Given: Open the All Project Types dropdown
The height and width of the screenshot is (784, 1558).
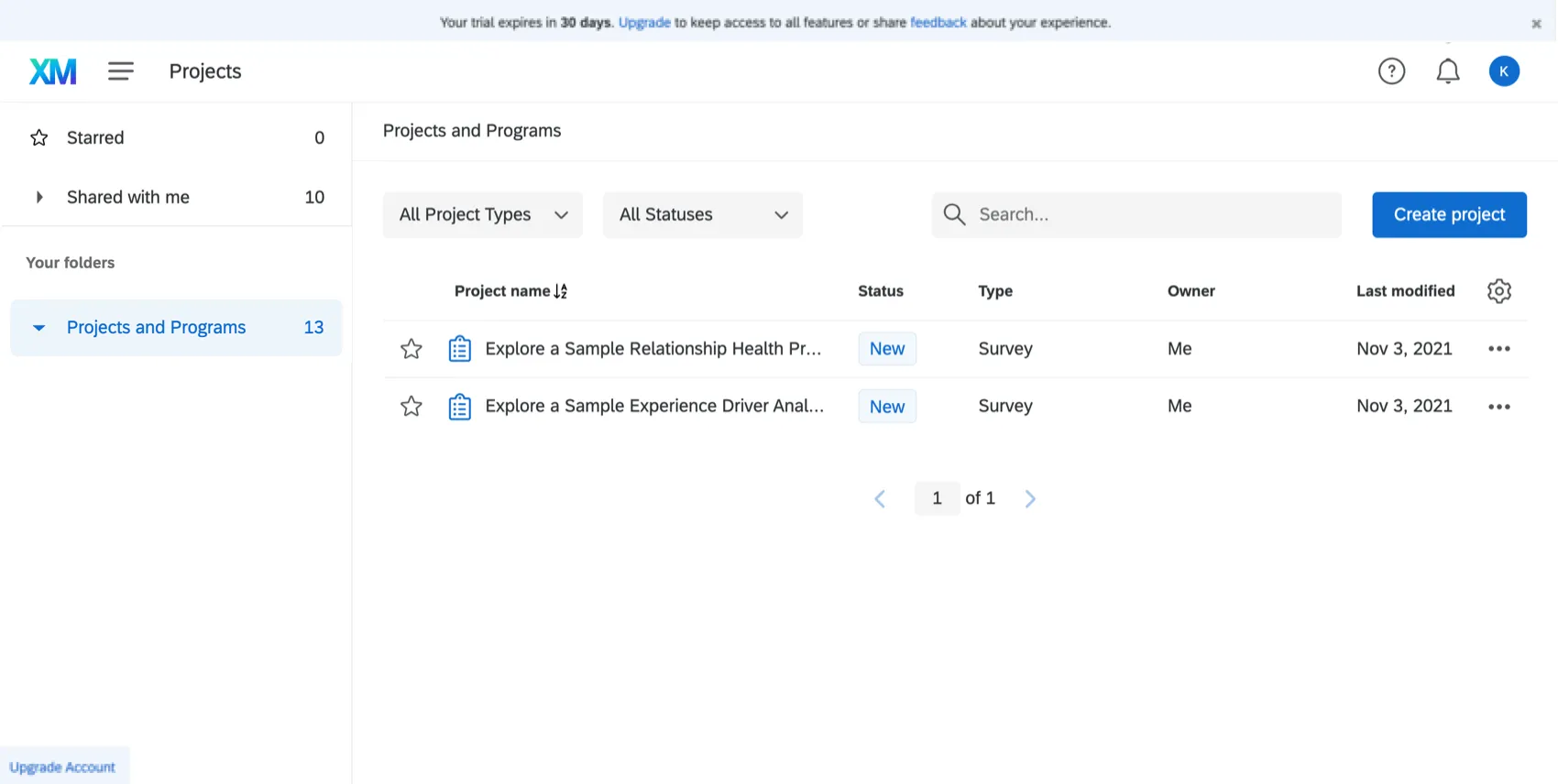Looking at the screenshot, I should pyautogui.click(x=483, y=215).
